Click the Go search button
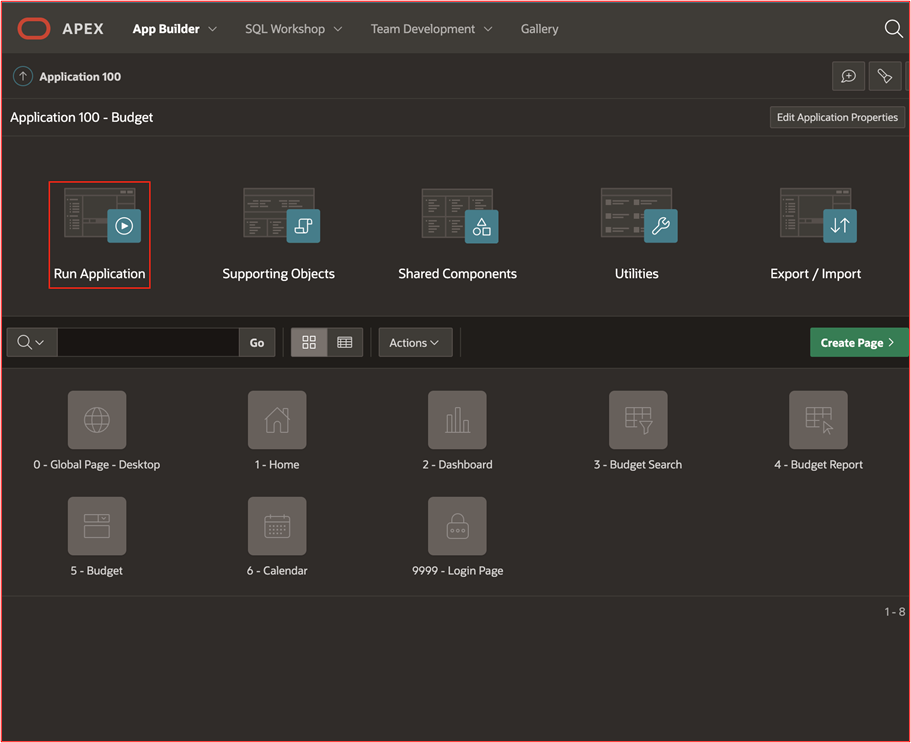Image resolution: width=911 pixels, height=743 pixels. 257,342
